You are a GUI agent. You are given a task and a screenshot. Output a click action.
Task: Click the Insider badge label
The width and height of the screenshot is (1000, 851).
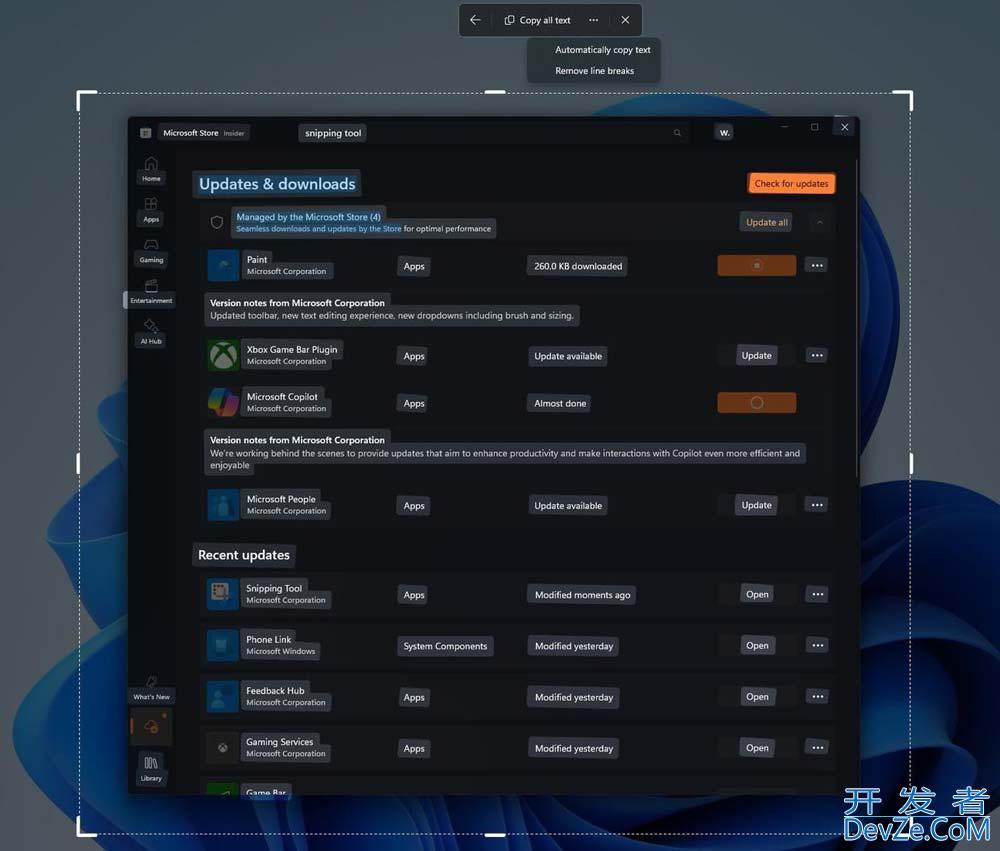pos(233,133)
